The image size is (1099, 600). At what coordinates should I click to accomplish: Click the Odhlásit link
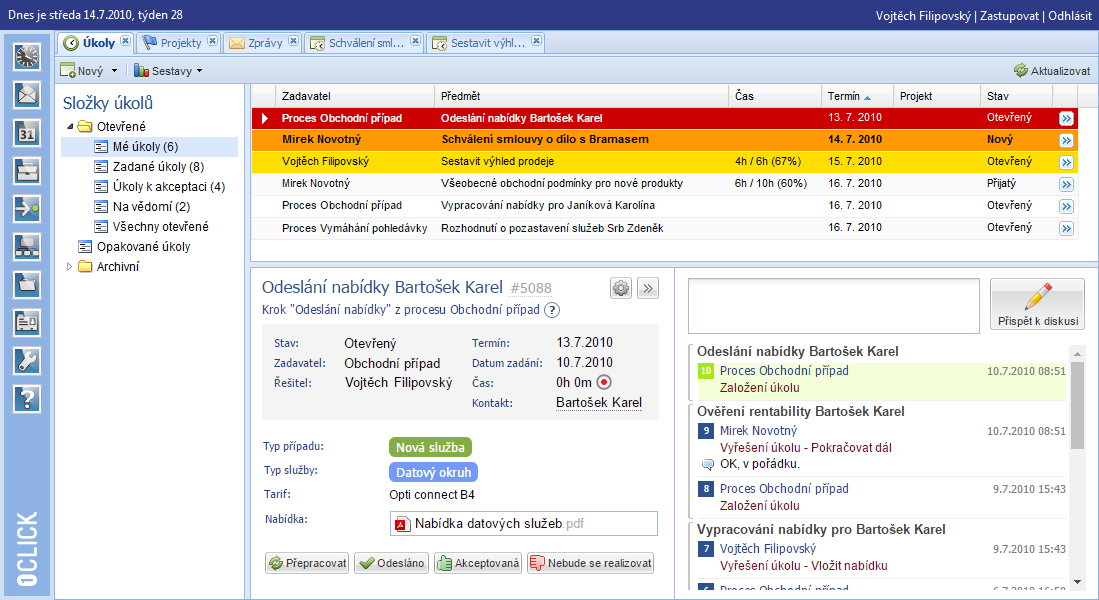1070,15
